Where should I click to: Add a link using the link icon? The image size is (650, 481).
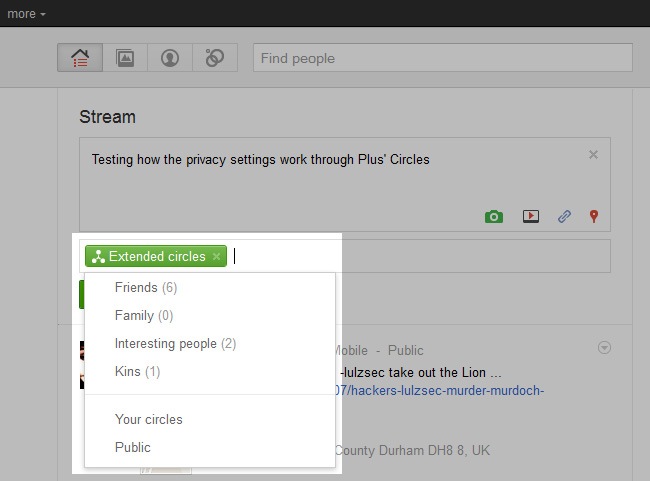point(564,216)
